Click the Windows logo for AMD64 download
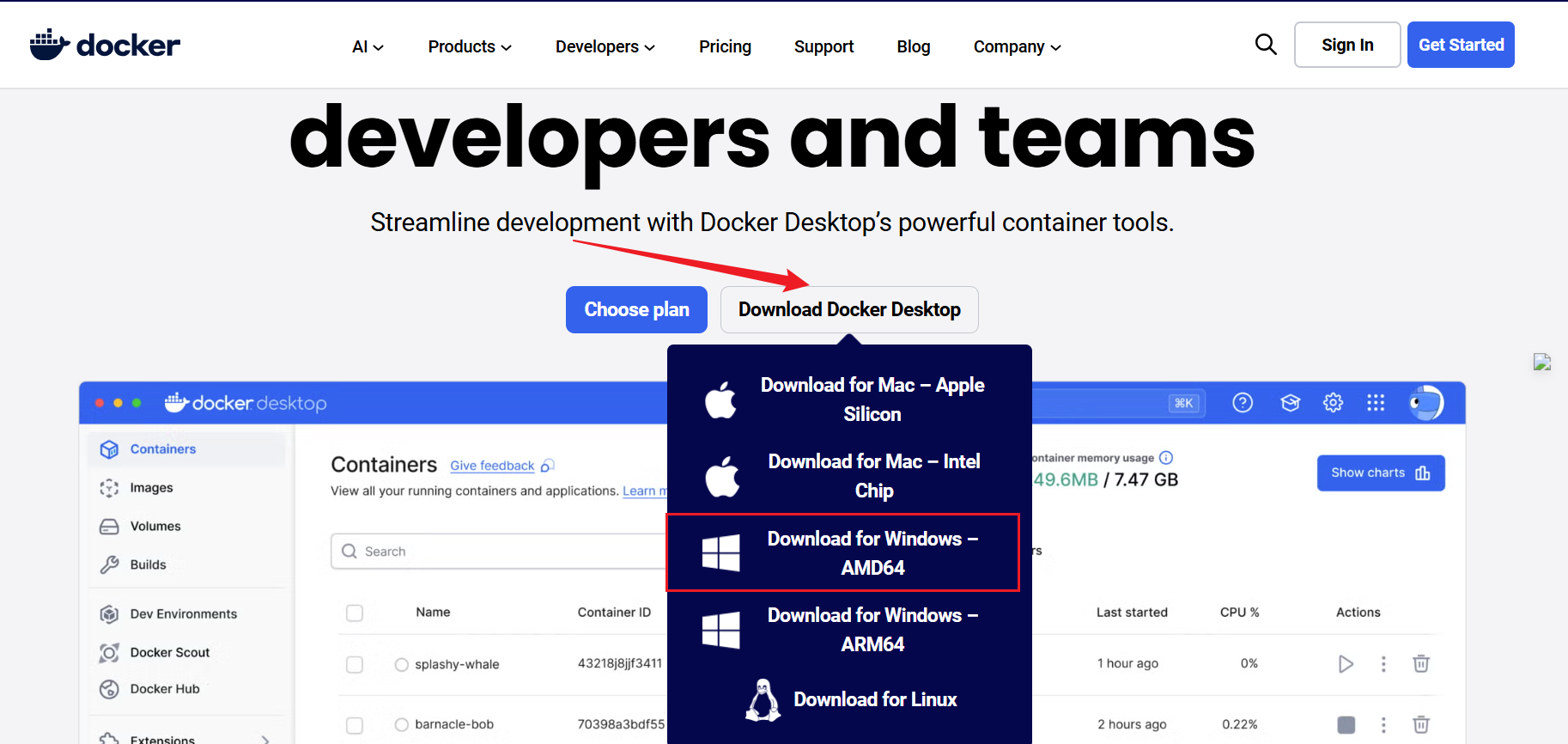1568x744 pixels. coord(720,552)
